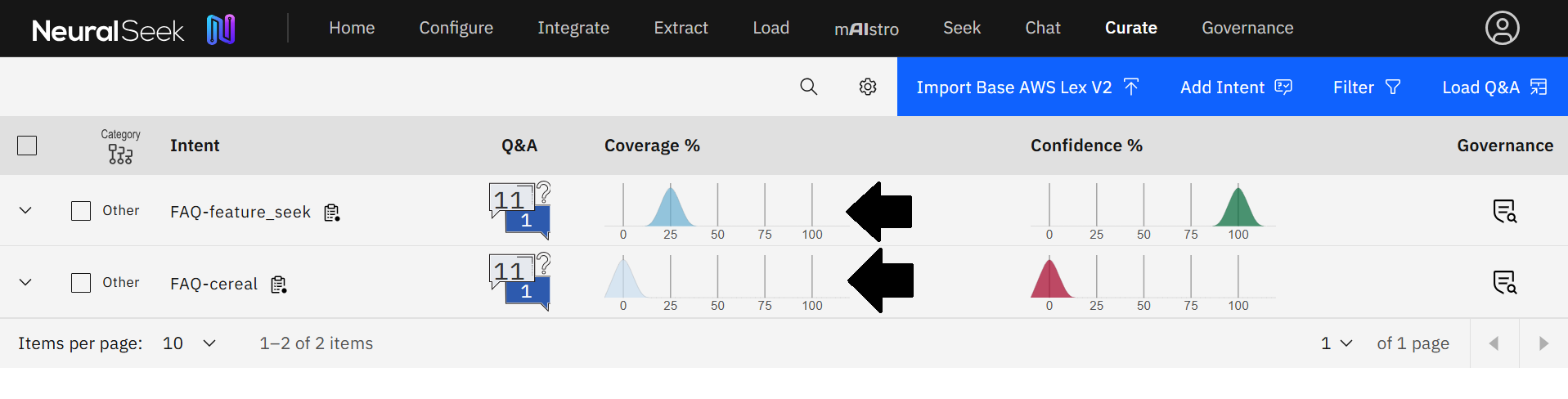Open the items per page dropdown
Image resolution: width=1568 pixels, height=399 pixels.
click(x=190, y=343)
